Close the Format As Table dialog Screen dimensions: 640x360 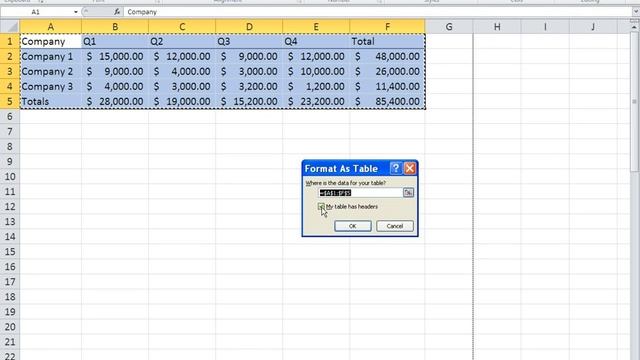410,168
